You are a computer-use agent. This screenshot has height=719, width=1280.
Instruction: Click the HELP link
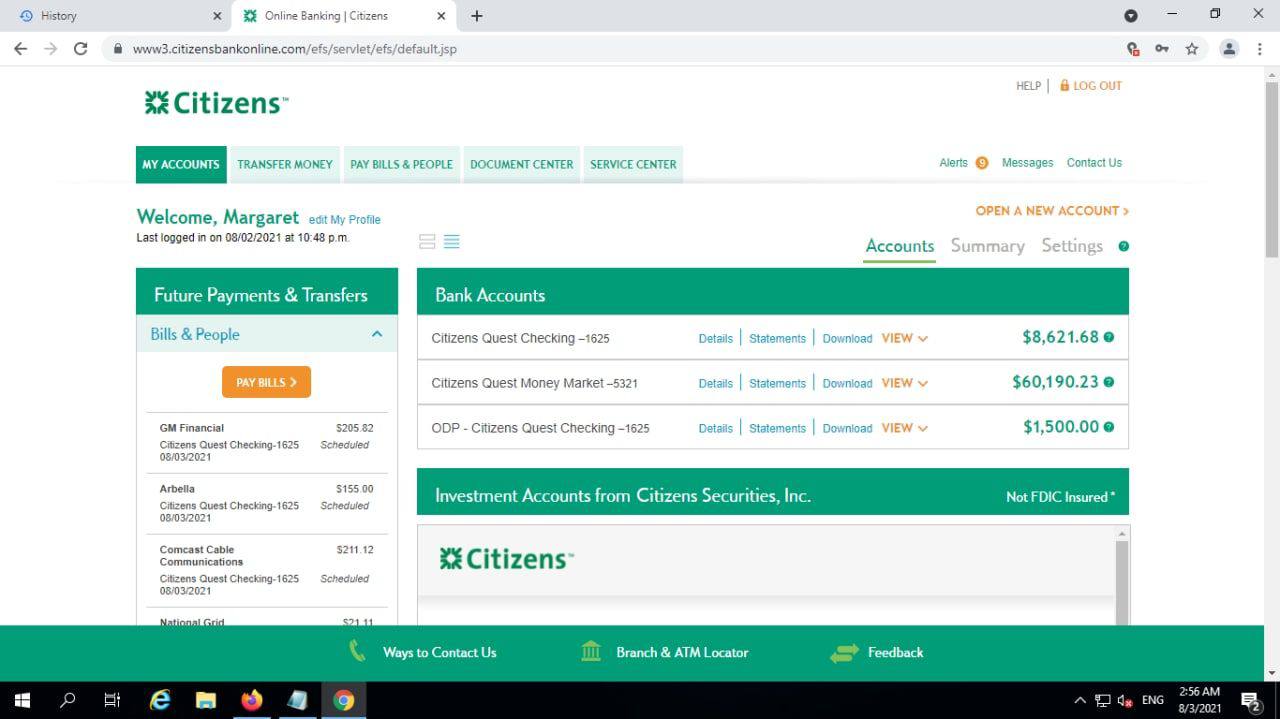[x=1028, y=86]
